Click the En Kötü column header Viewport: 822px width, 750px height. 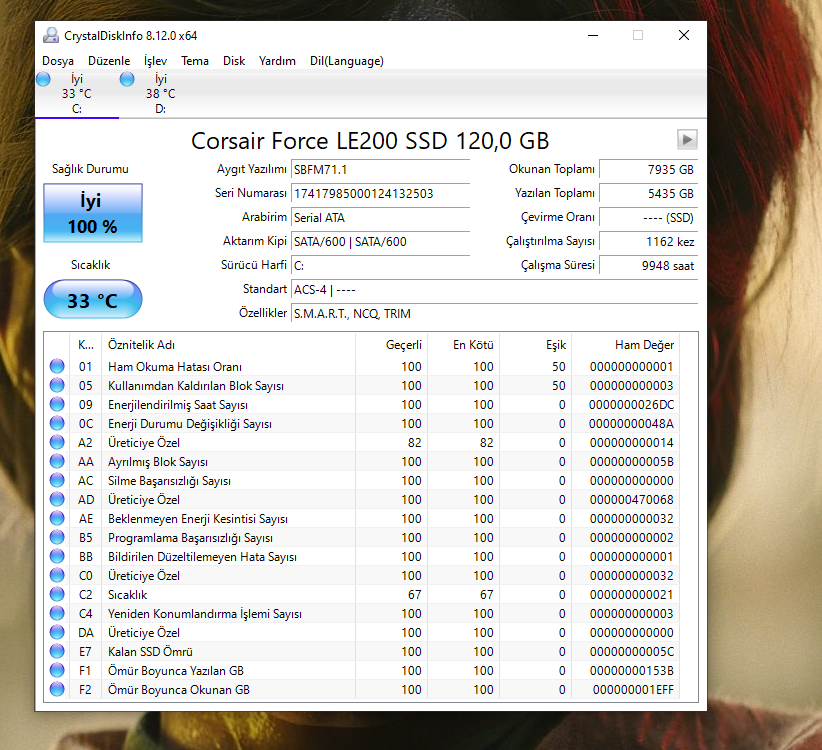click(463, 345)
